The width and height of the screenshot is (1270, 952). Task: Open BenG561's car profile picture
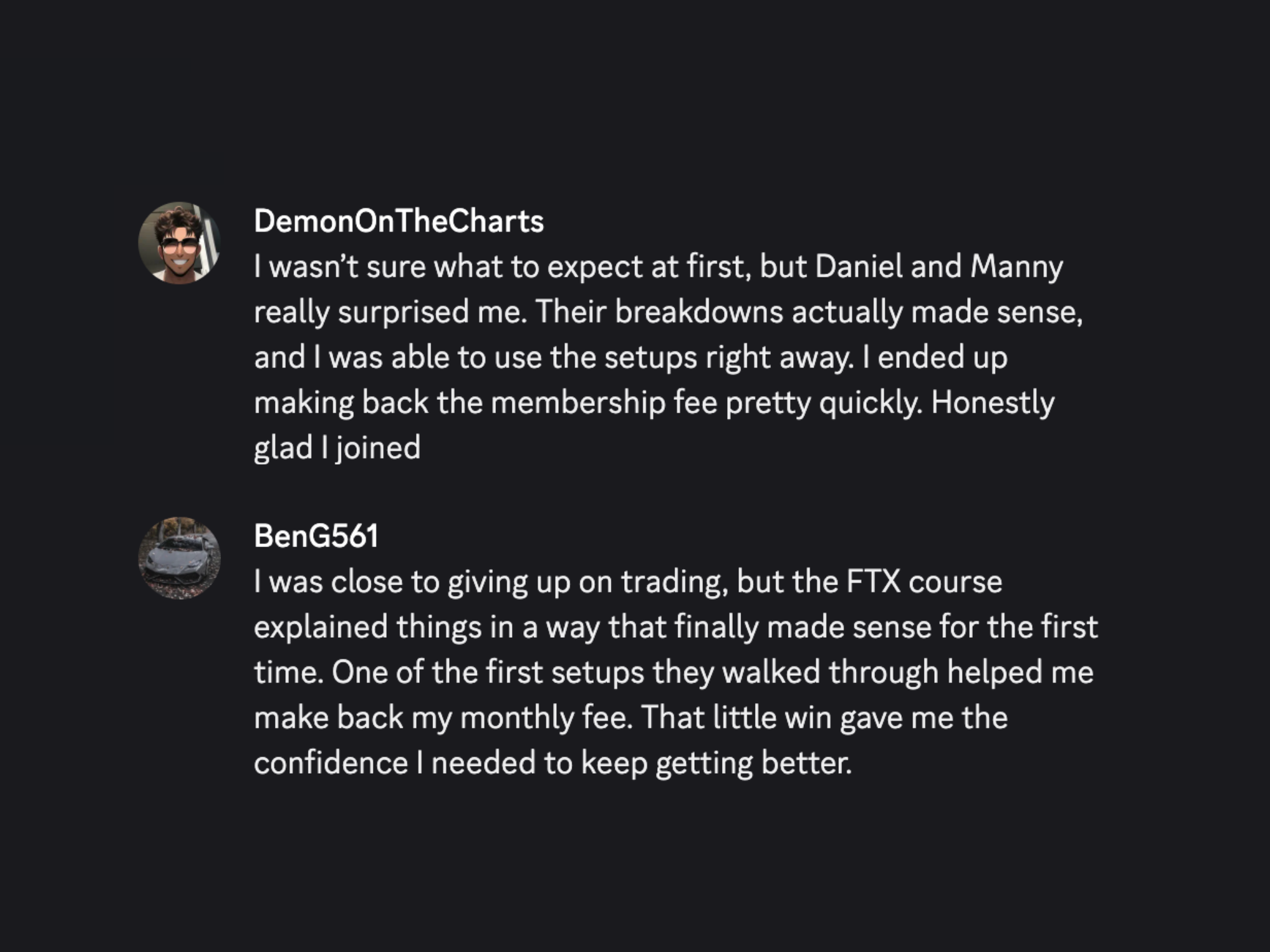[x=180, y=558]
